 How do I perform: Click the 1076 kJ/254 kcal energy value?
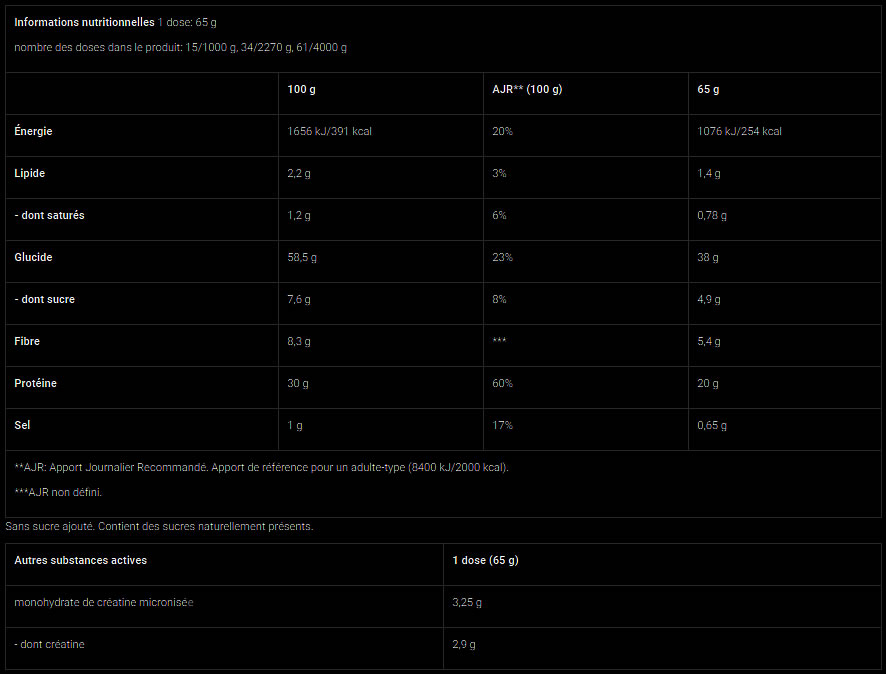(x=739, y=131)
